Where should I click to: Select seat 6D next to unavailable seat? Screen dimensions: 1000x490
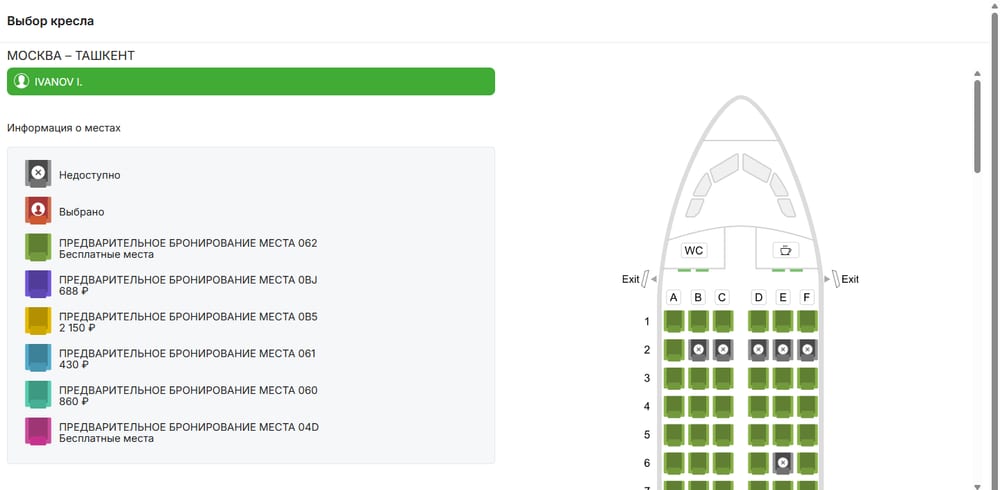[x=758, y=463]
